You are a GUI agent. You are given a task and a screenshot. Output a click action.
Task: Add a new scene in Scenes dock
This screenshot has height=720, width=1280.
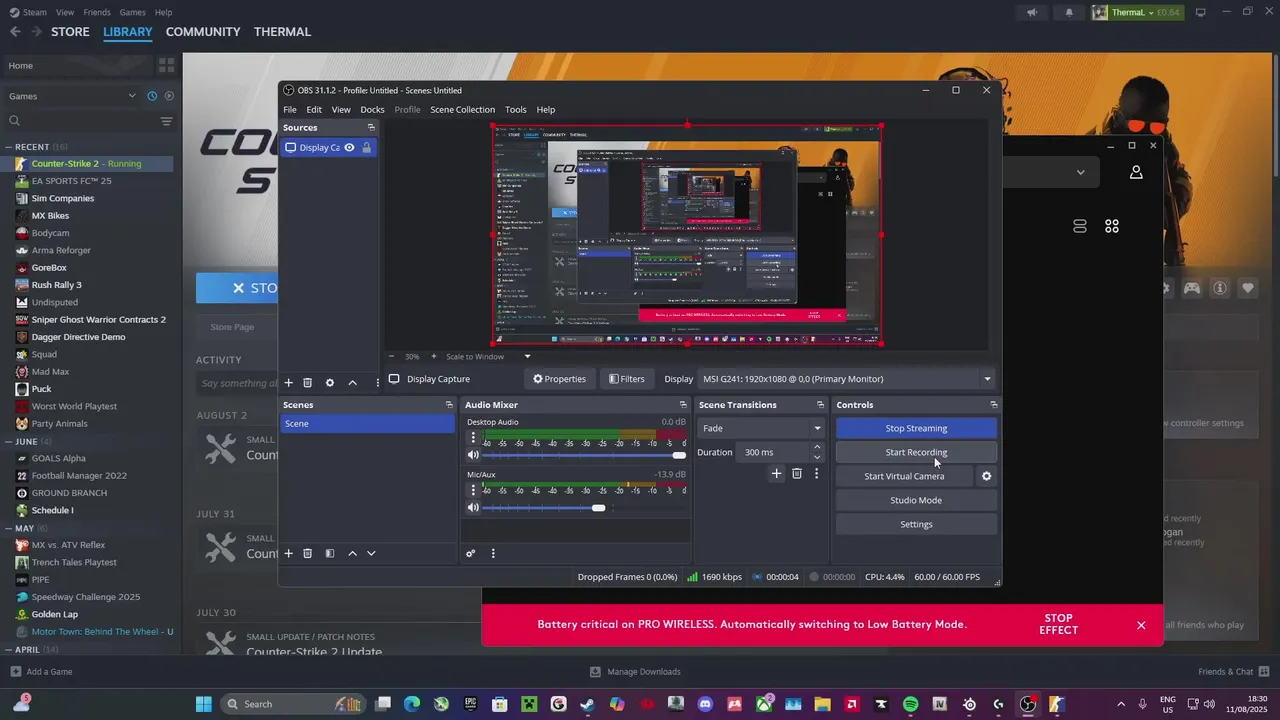click(289, 553)
